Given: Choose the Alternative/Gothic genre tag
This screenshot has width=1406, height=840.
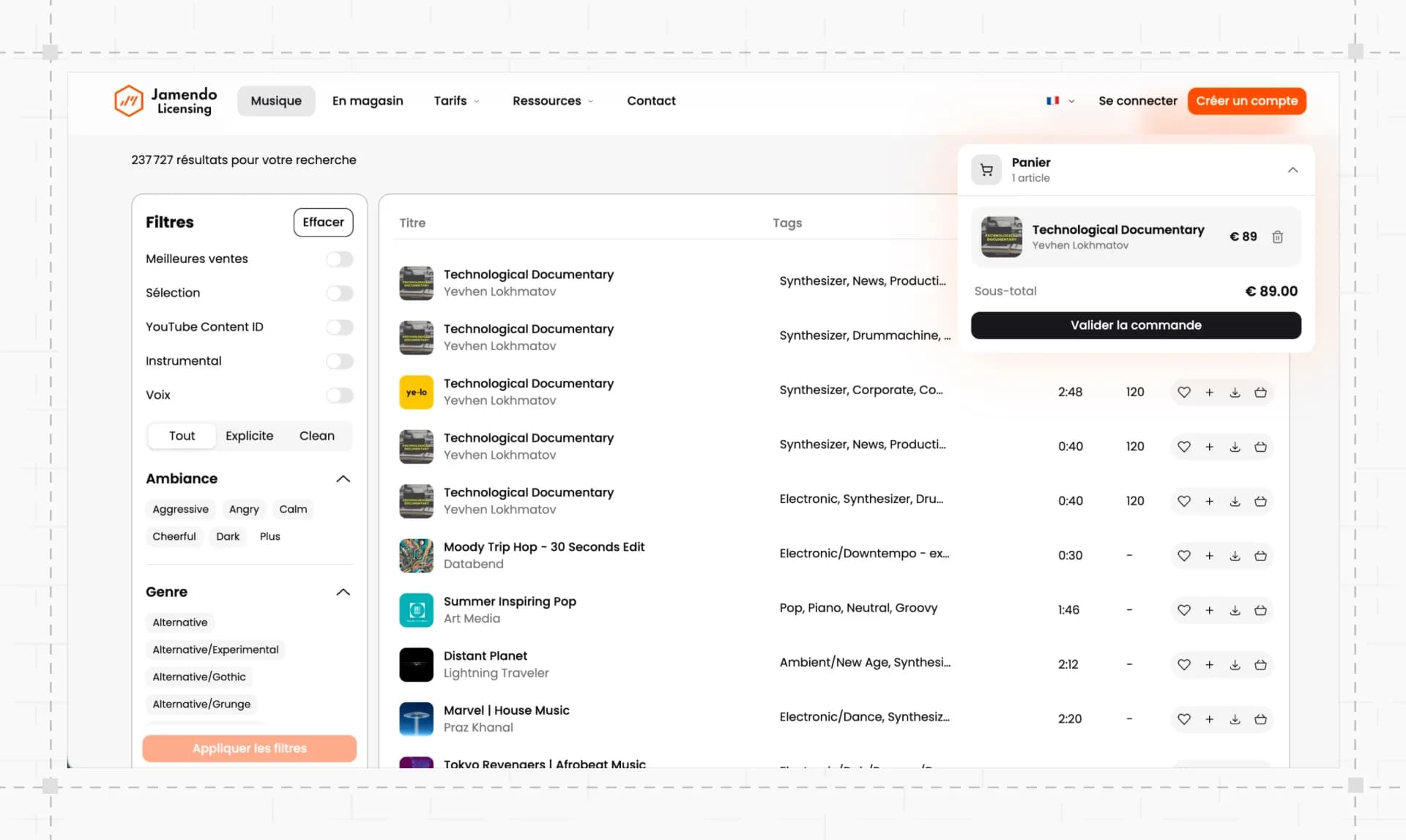Looking at the screenshot, I should click(x=199, y=677).
